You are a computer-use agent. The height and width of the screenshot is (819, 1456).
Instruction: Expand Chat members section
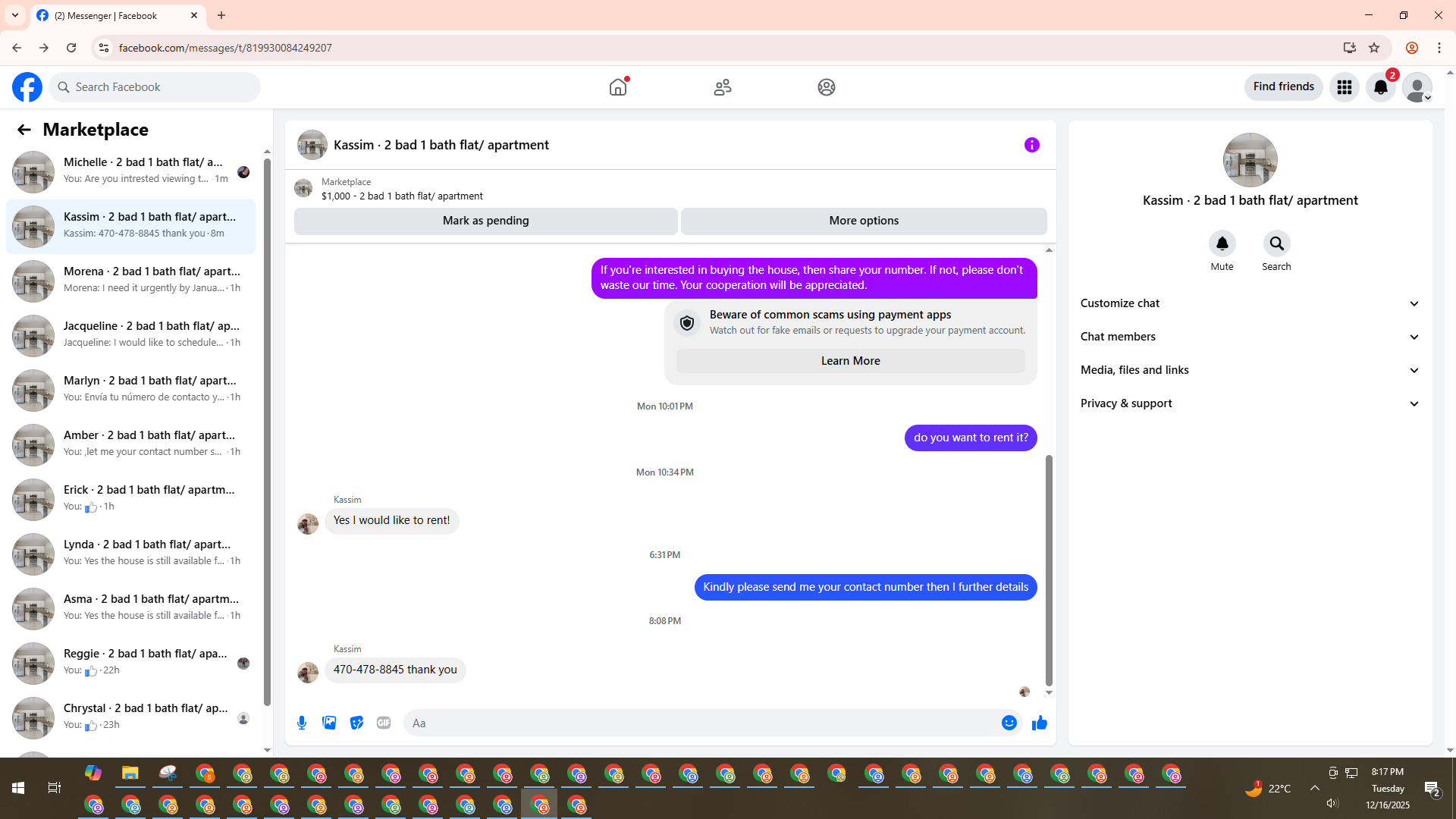point(1250,337)
